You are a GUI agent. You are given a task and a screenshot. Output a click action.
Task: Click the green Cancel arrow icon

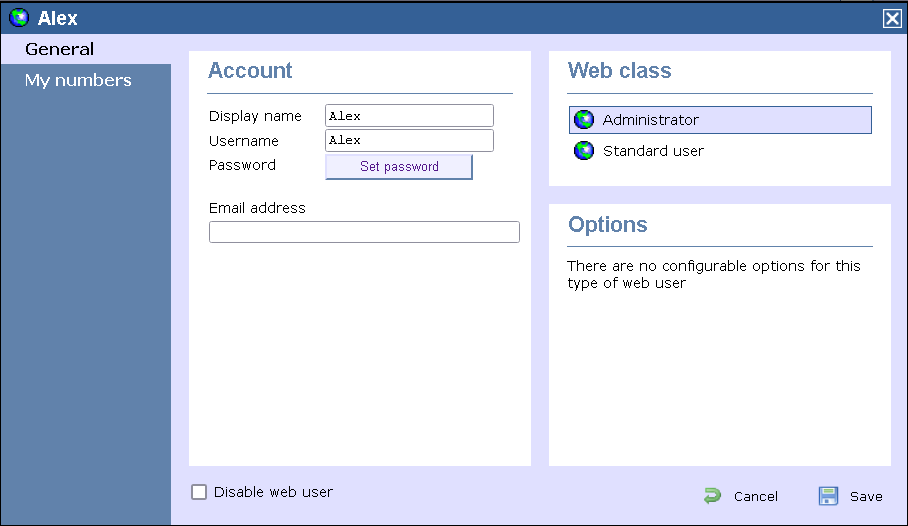(712, 496)
